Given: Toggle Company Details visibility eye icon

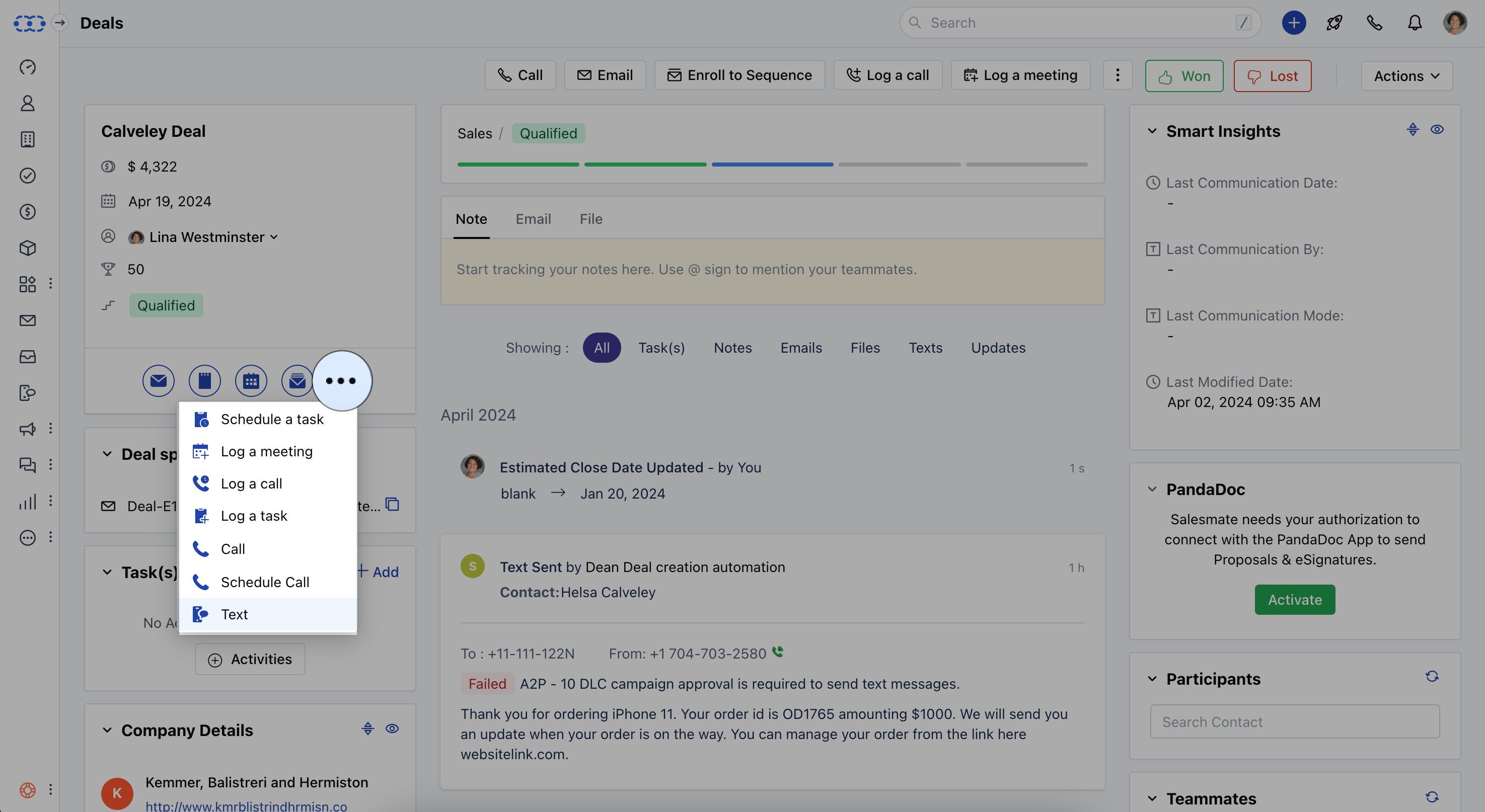Looking at the screenshot, I should [392, 729].
